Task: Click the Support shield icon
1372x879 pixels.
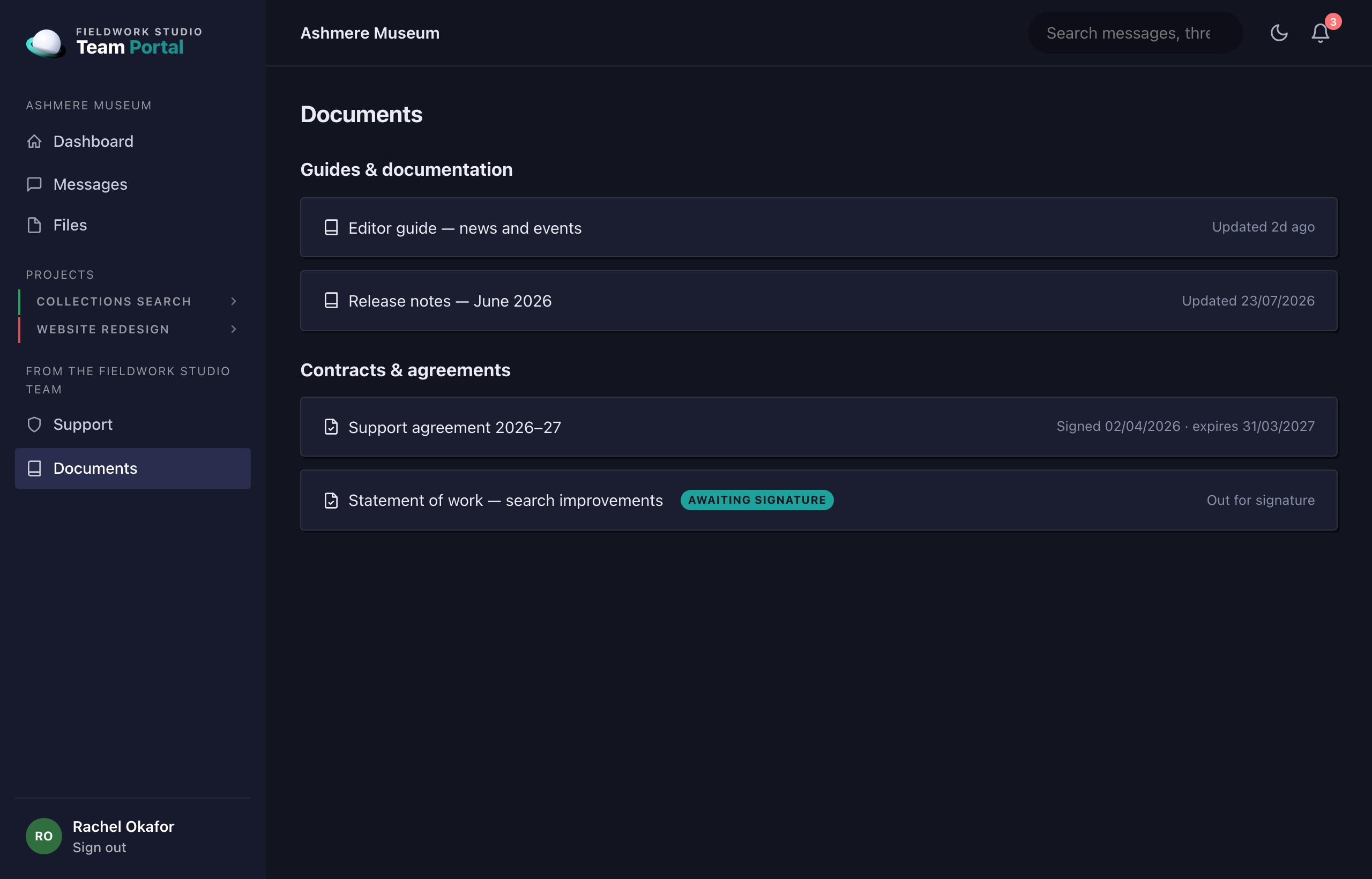Action: pos(34,424)
